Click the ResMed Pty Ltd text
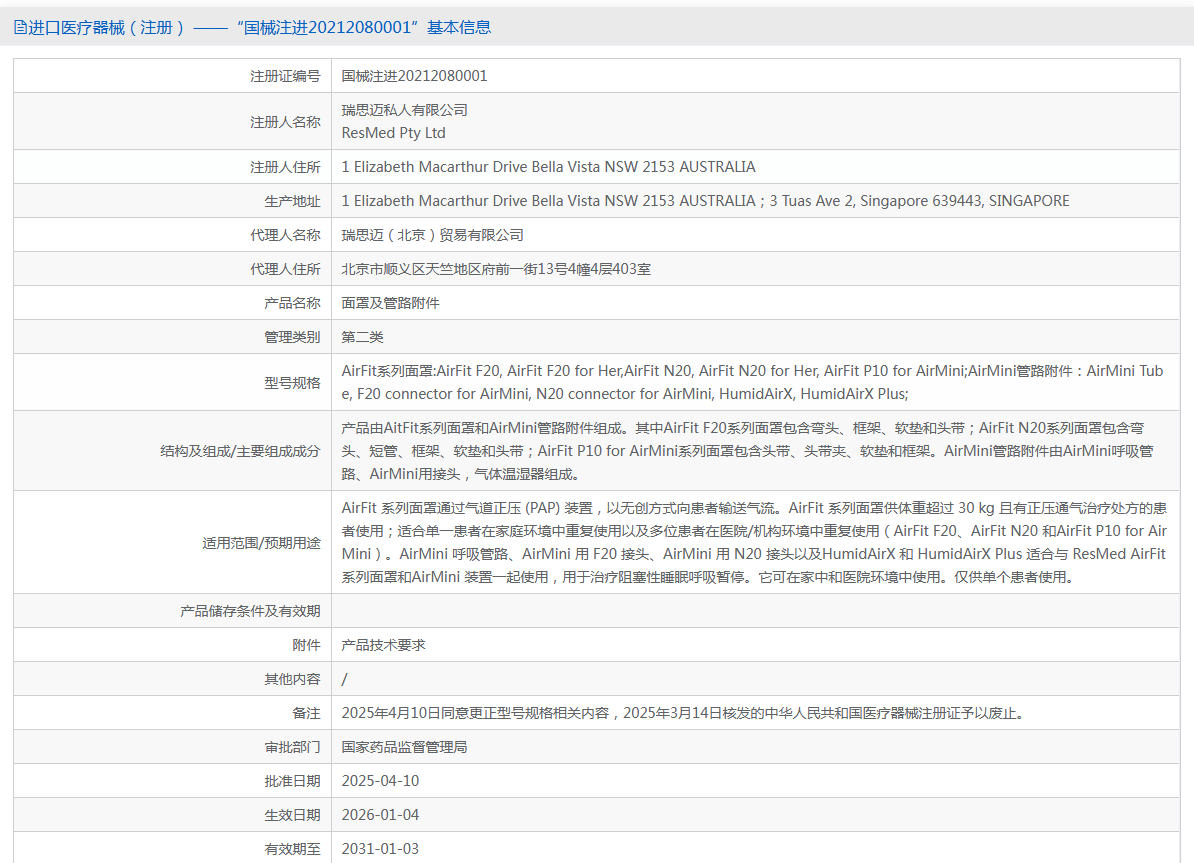Image resolution: width=1194 pixels, height=863 pixels. (x=394, y=133)
